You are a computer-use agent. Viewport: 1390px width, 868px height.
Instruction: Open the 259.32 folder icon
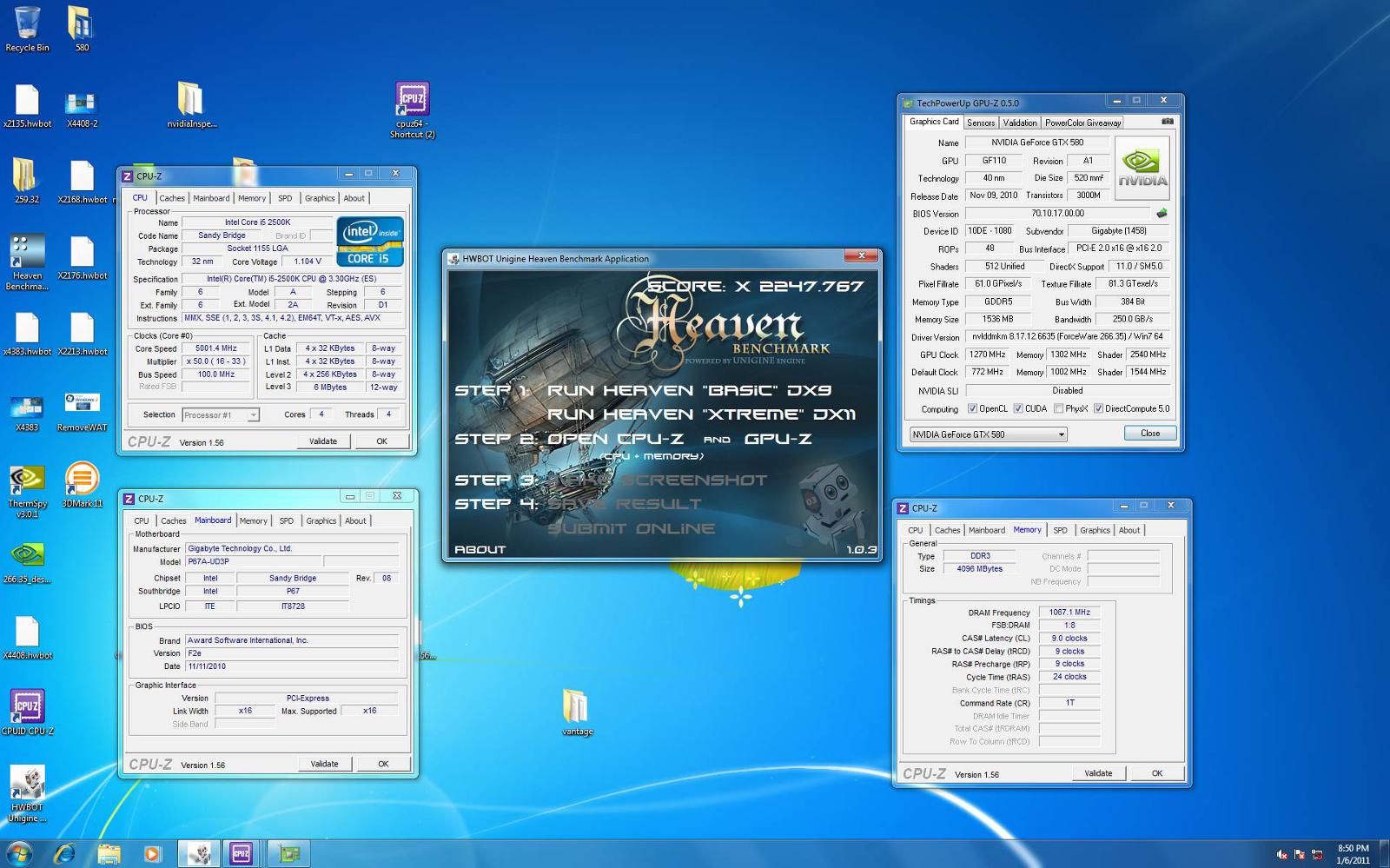27,181
